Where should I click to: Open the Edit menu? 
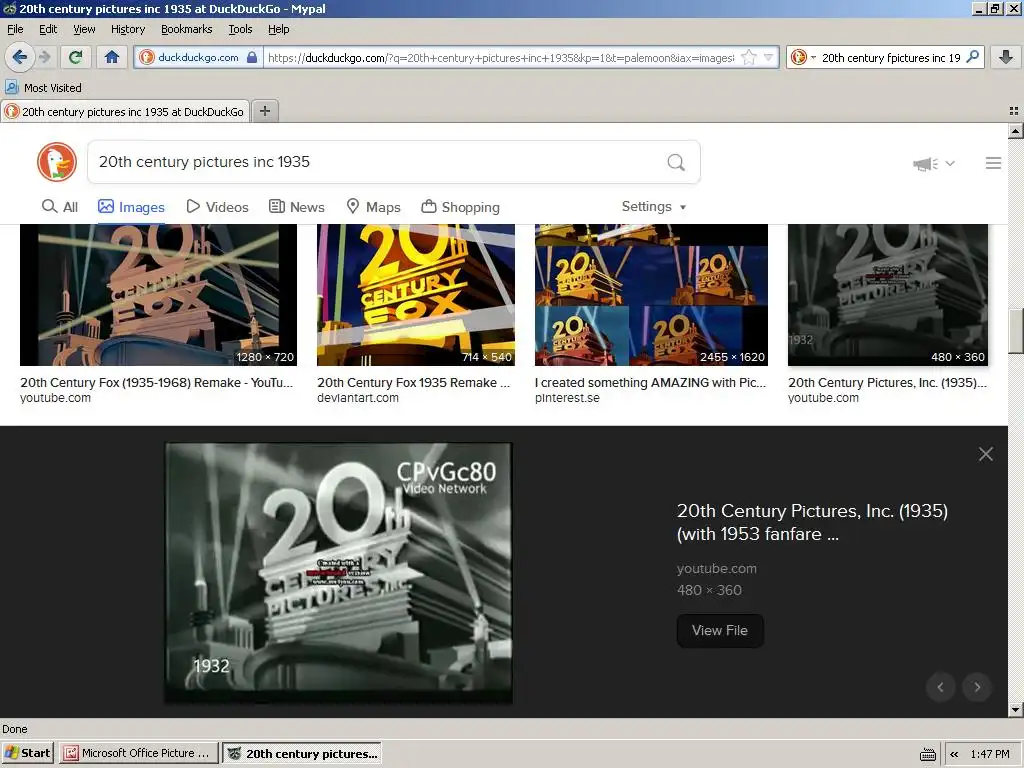48,29
